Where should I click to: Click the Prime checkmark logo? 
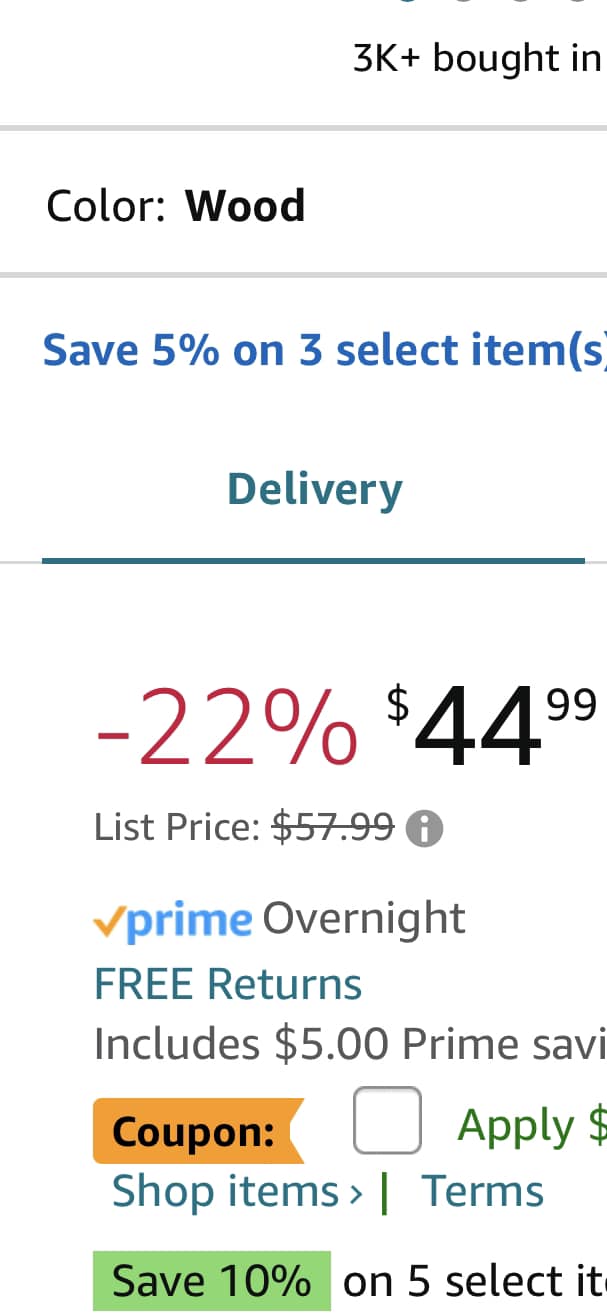(173, 920)
